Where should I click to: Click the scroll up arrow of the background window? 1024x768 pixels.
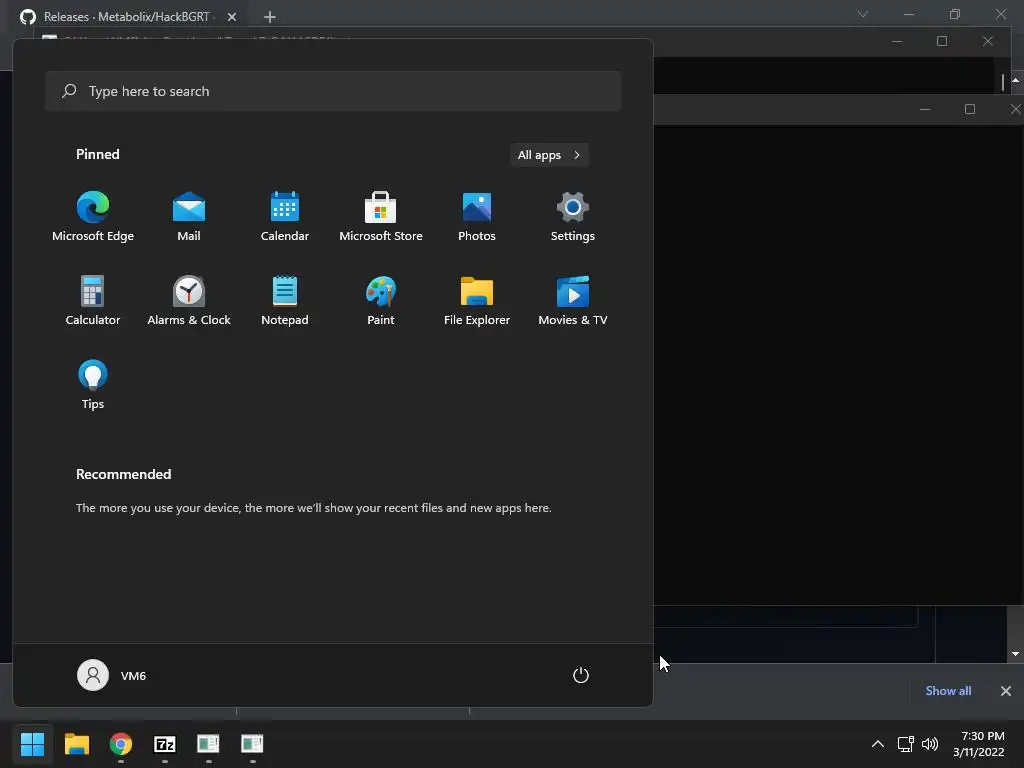1016,80
